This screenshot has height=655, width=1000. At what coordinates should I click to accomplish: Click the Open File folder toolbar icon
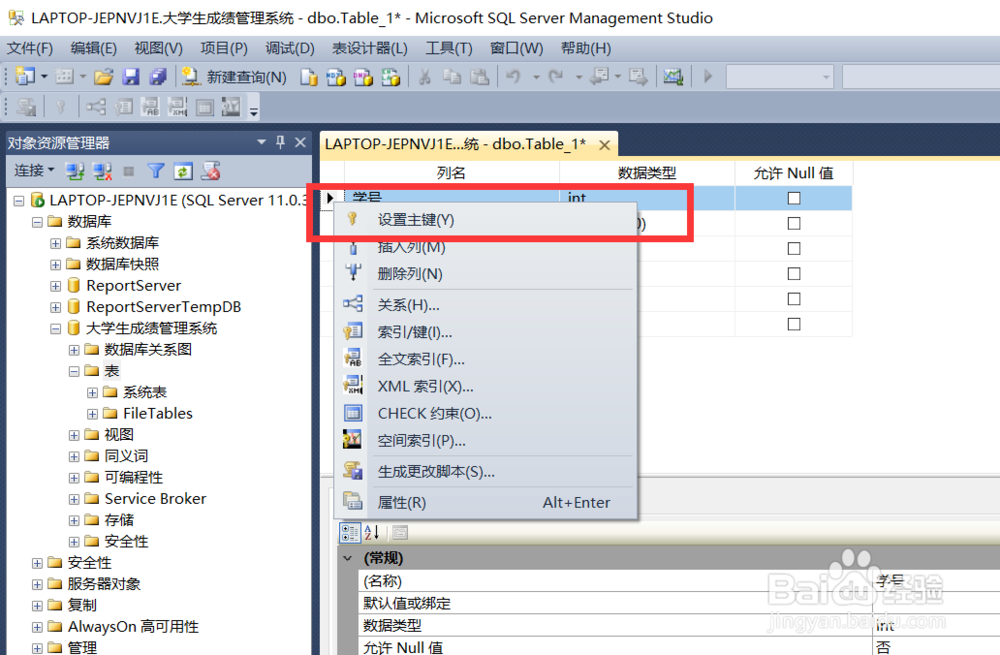click(x=103, y=77)
